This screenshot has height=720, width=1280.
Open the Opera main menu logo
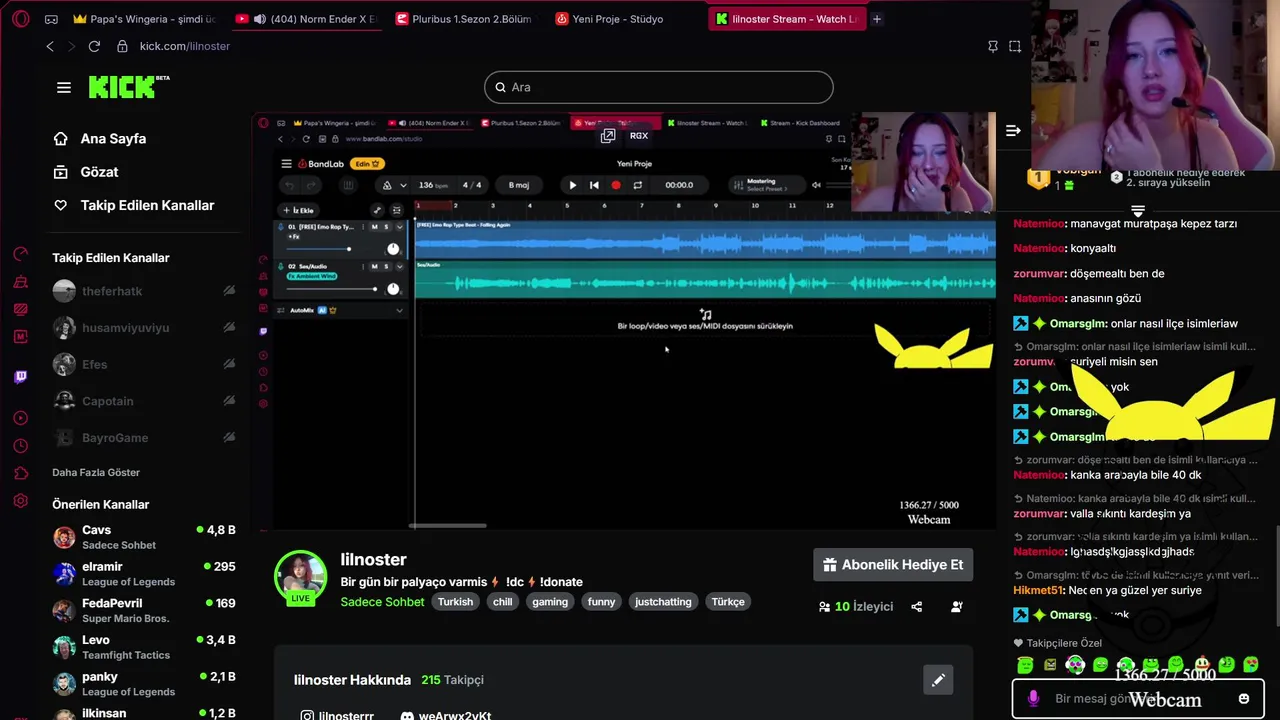(x=21, y=19)
